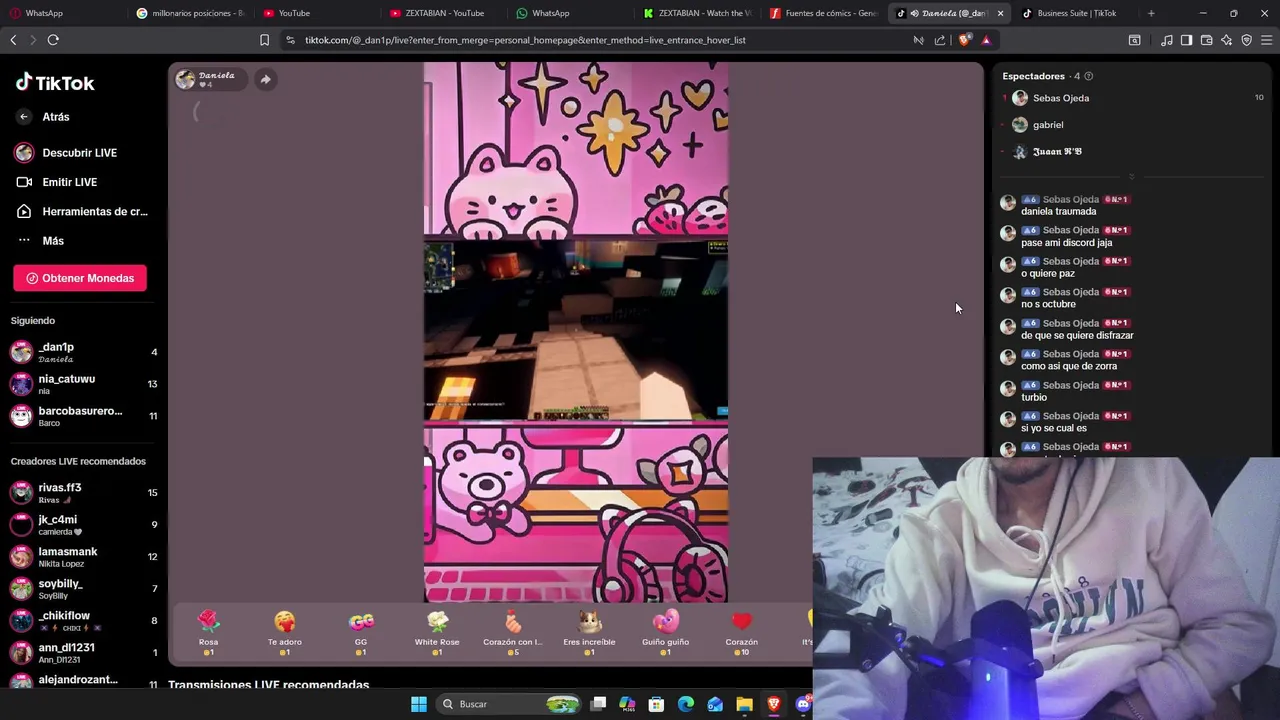Go back with the Atrás arrow

tap(24, 117)
